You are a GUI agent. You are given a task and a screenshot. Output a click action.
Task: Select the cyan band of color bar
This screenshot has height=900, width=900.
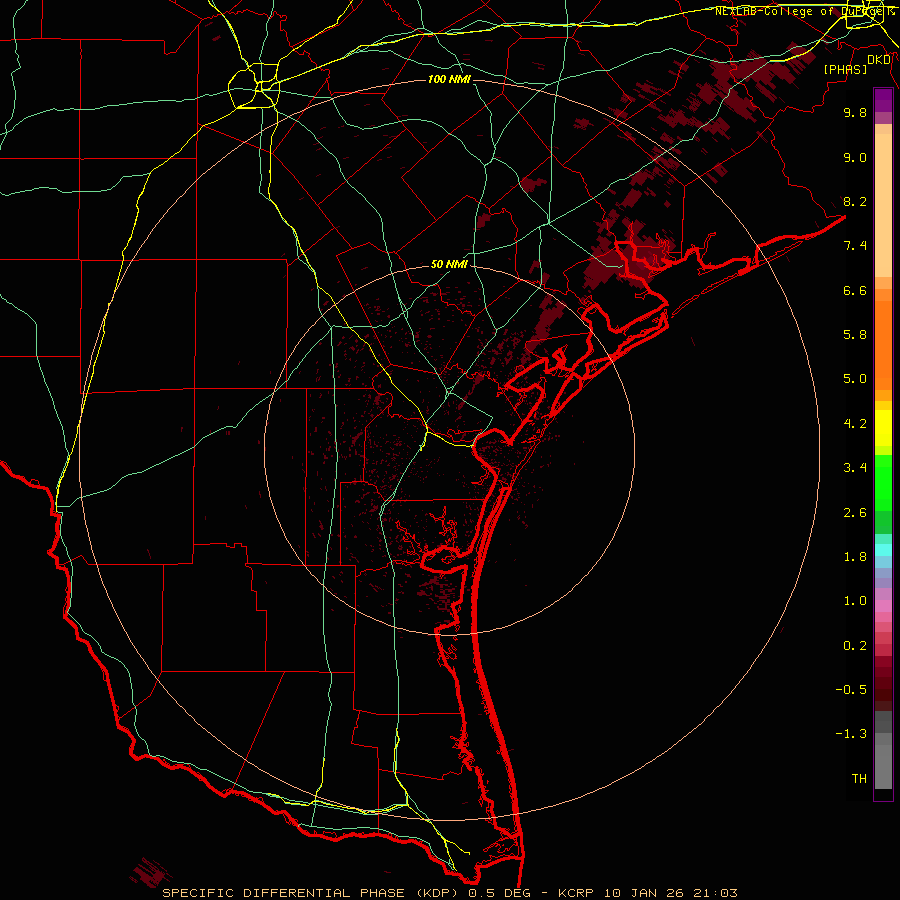883,550
